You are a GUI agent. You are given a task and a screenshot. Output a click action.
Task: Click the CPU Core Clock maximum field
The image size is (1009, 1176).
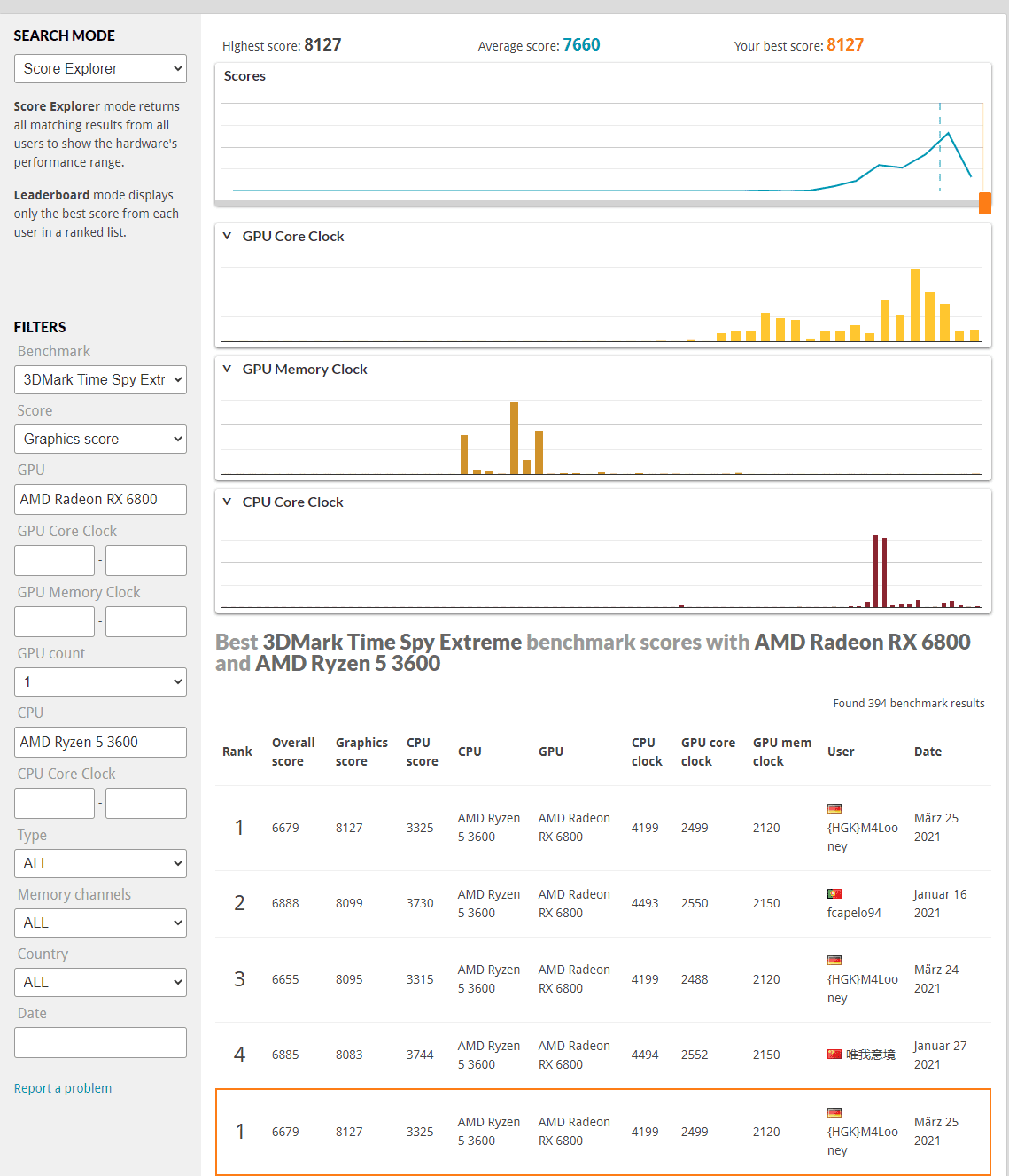tap(146, 803)
